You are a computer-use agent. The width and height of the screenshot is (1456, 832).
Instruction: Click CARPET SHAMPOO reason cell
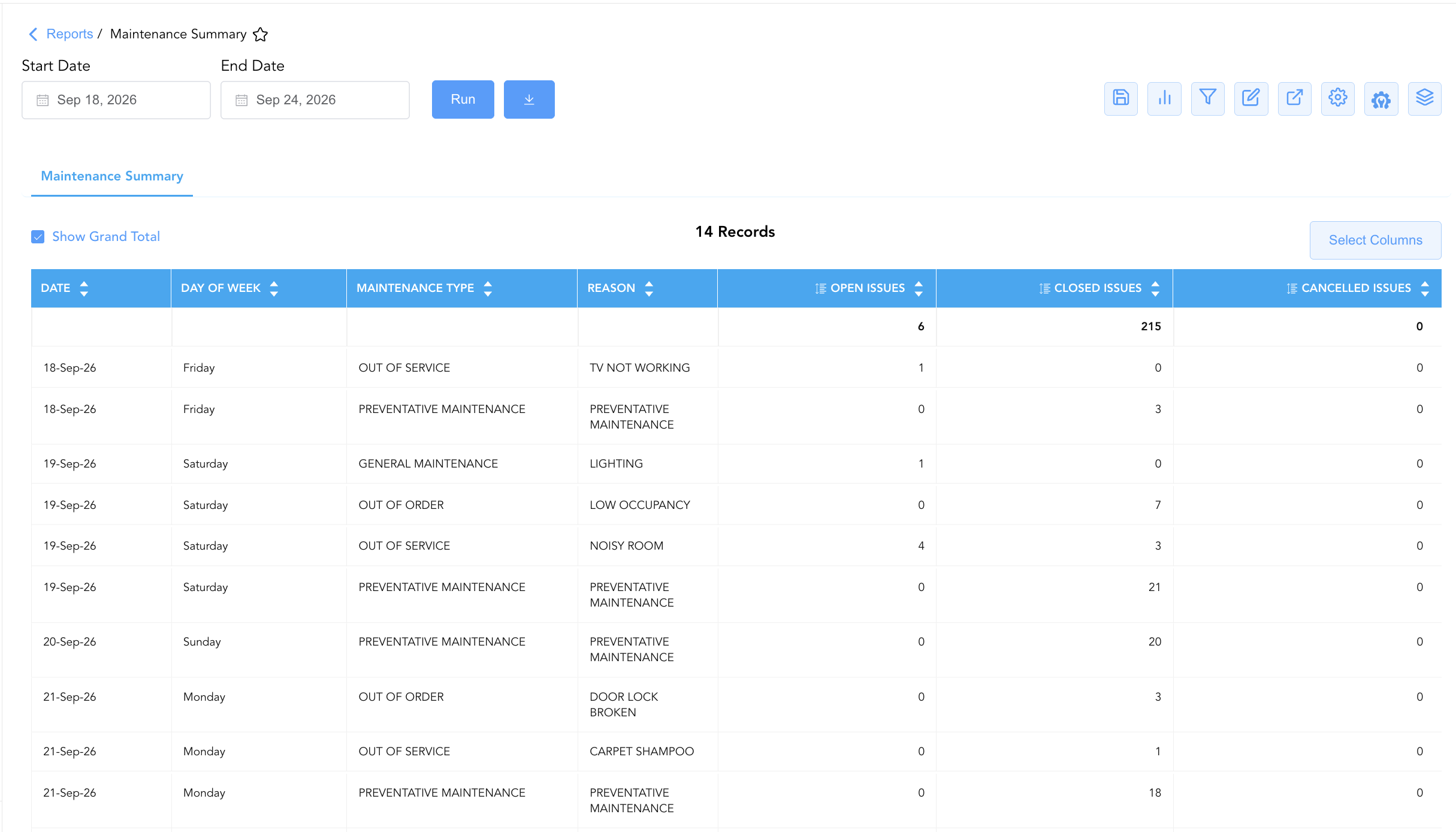point(642,751)
